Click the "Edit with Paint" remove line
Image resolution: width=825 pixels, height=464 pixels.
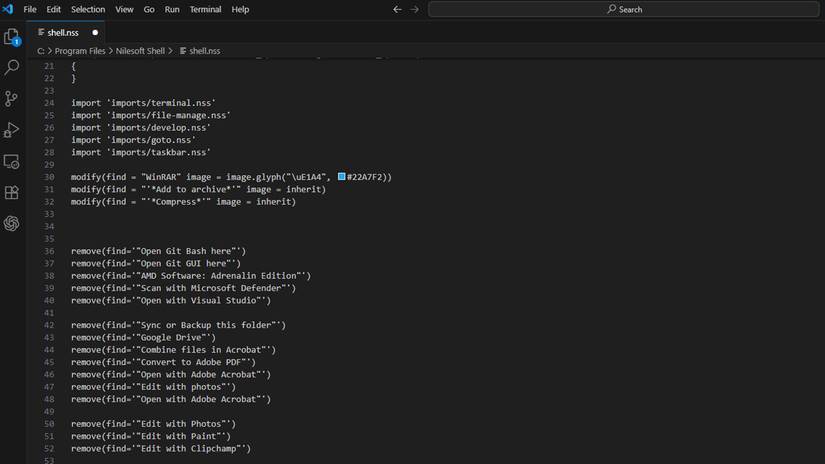click(x=150, y=437)
